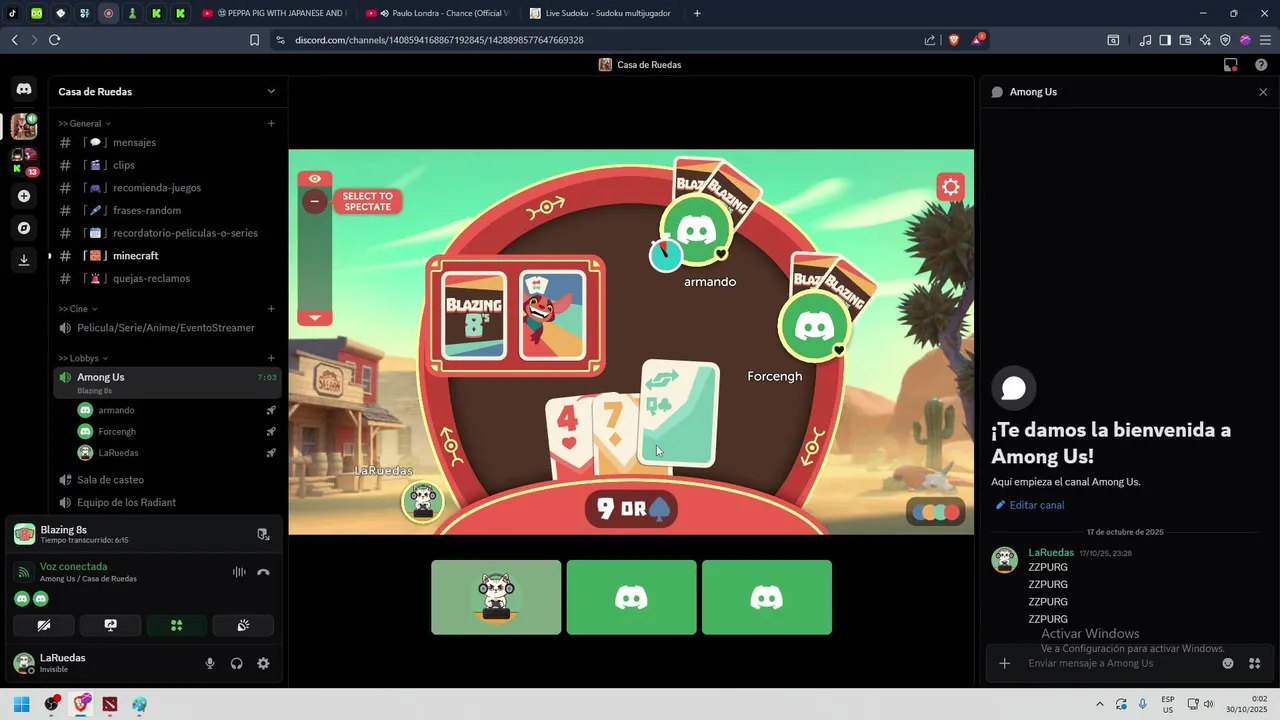The image size is (1280, 720).
Task: Select armando's player avatar in game
Action: [x=697, y=230]
